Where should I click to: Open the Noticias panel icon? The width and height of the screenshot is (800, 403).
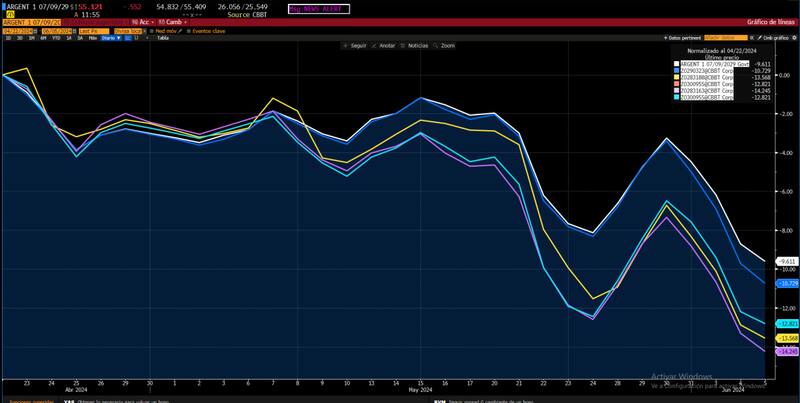click(x=409, y=46)
